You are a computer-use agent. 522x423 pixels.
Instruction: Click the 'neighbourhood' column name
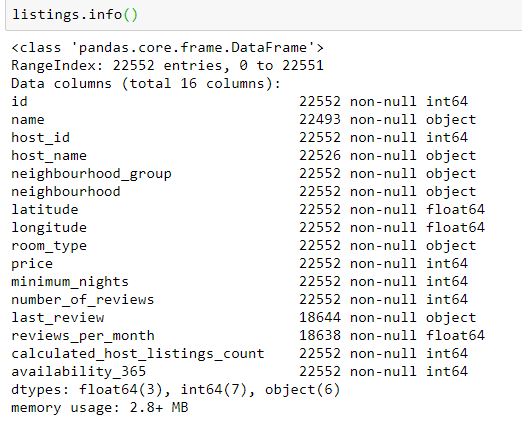pos(66,192)
